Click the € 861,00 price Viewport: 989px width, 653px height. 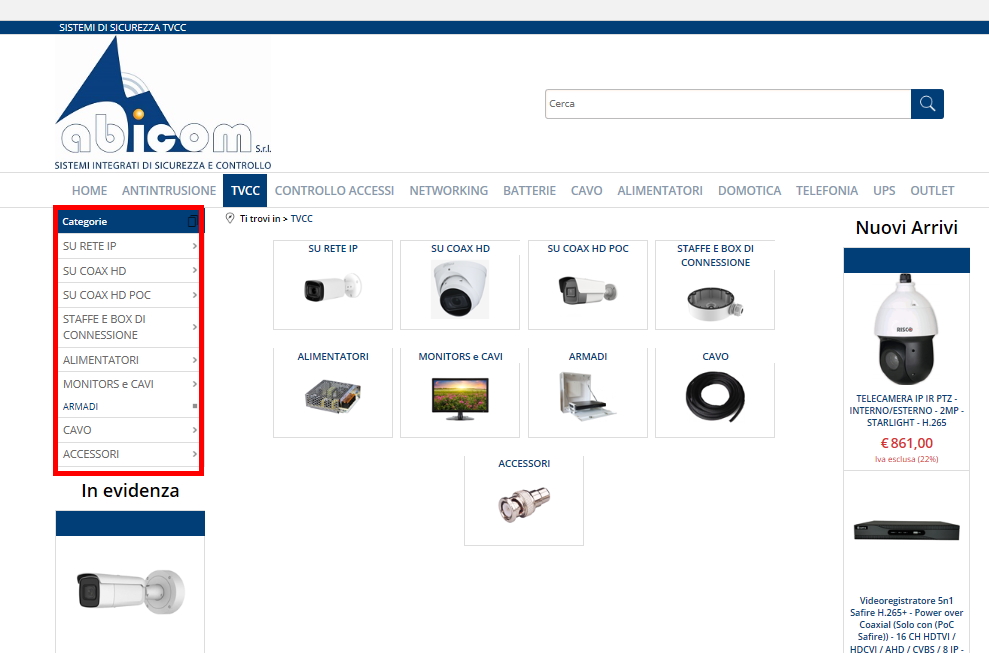(x=906, y=444)
